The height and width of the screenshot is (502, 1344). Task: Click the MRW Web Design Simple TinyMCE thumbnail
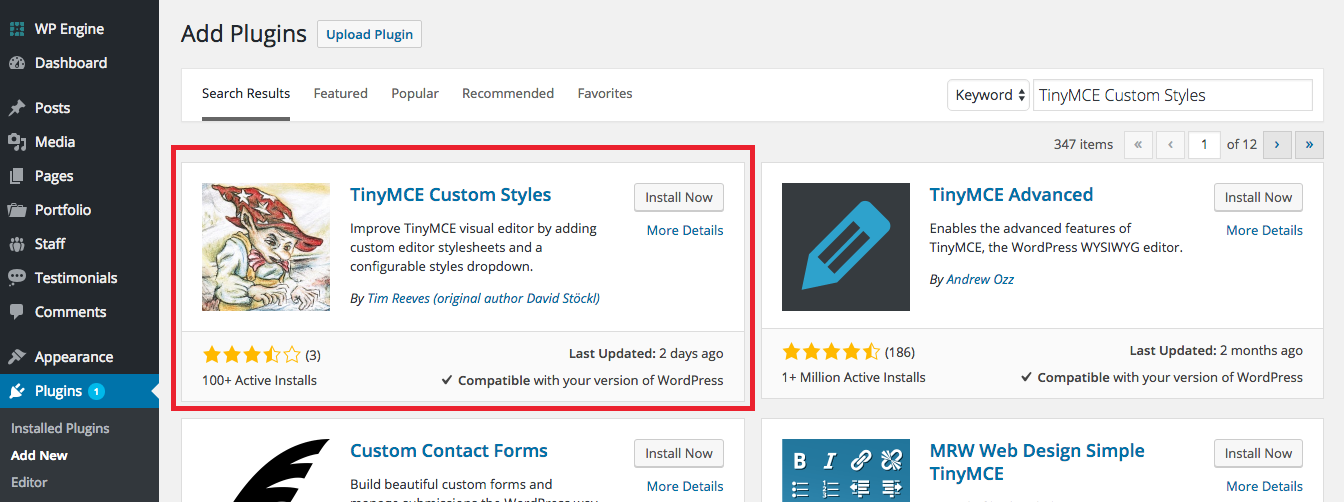point(846,470)
